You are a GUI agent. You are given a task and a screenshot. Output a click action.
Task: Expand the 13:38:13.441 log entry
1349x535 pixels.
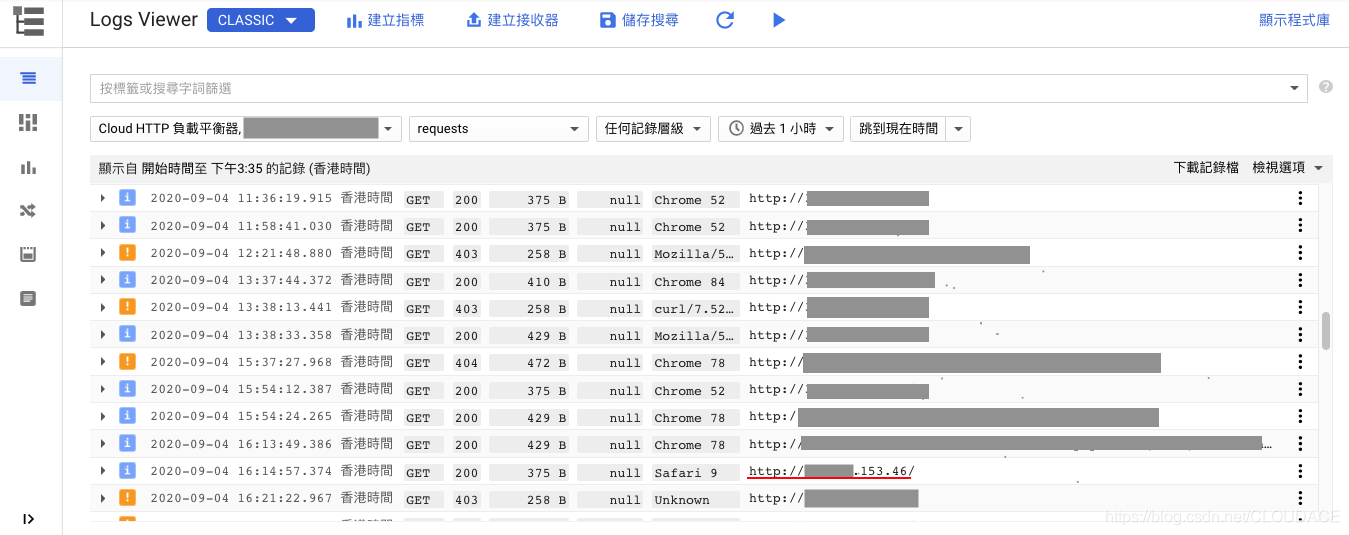[102, 308]
